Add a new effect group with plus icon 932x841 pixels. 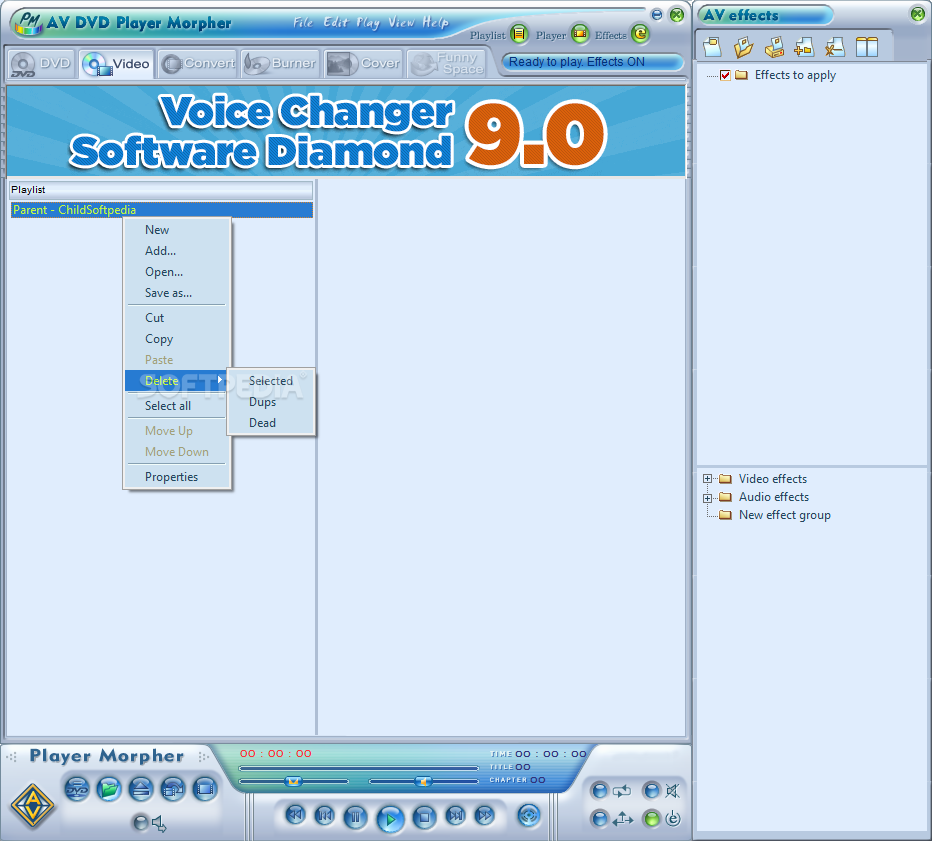click(x=804, y=46)
